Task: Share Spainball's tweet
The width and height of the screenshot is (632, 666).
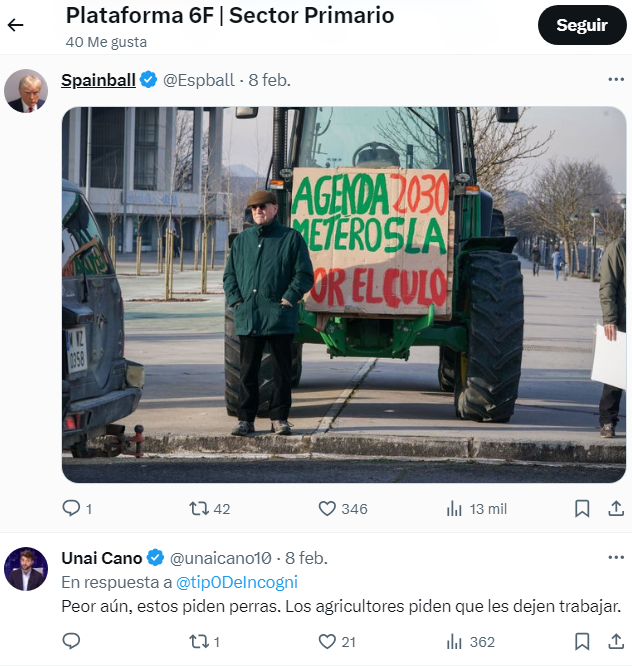Action: click(616, 508)
